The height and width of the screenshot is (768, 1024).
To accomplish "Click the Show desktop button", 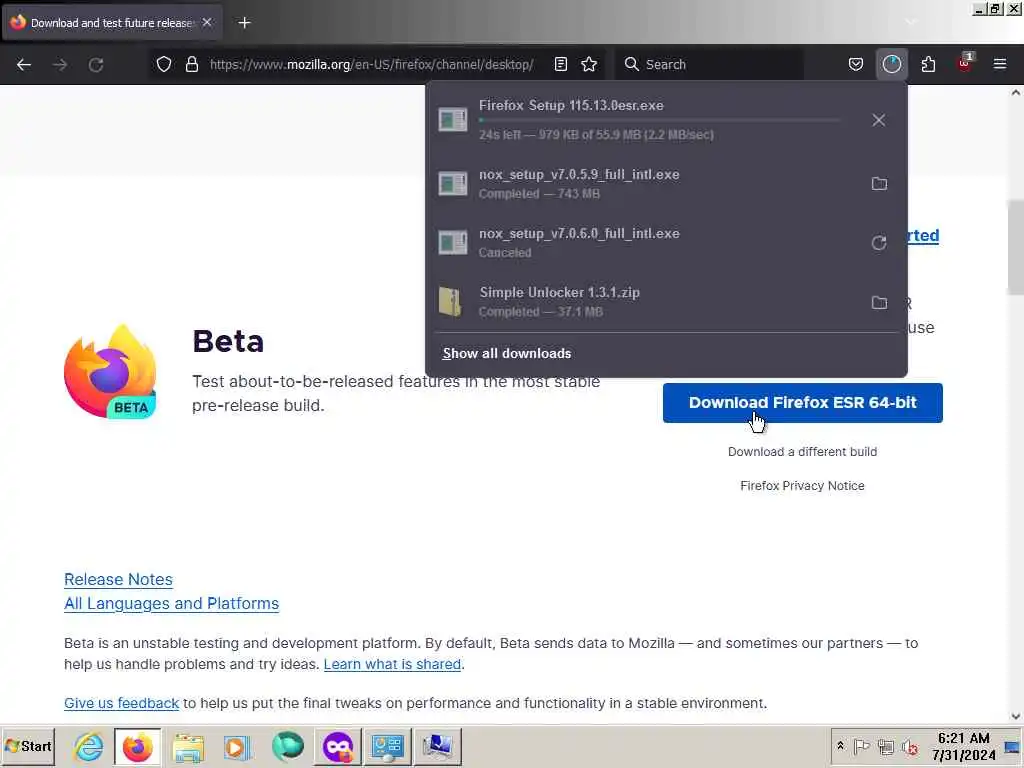I will point(1013,746).
